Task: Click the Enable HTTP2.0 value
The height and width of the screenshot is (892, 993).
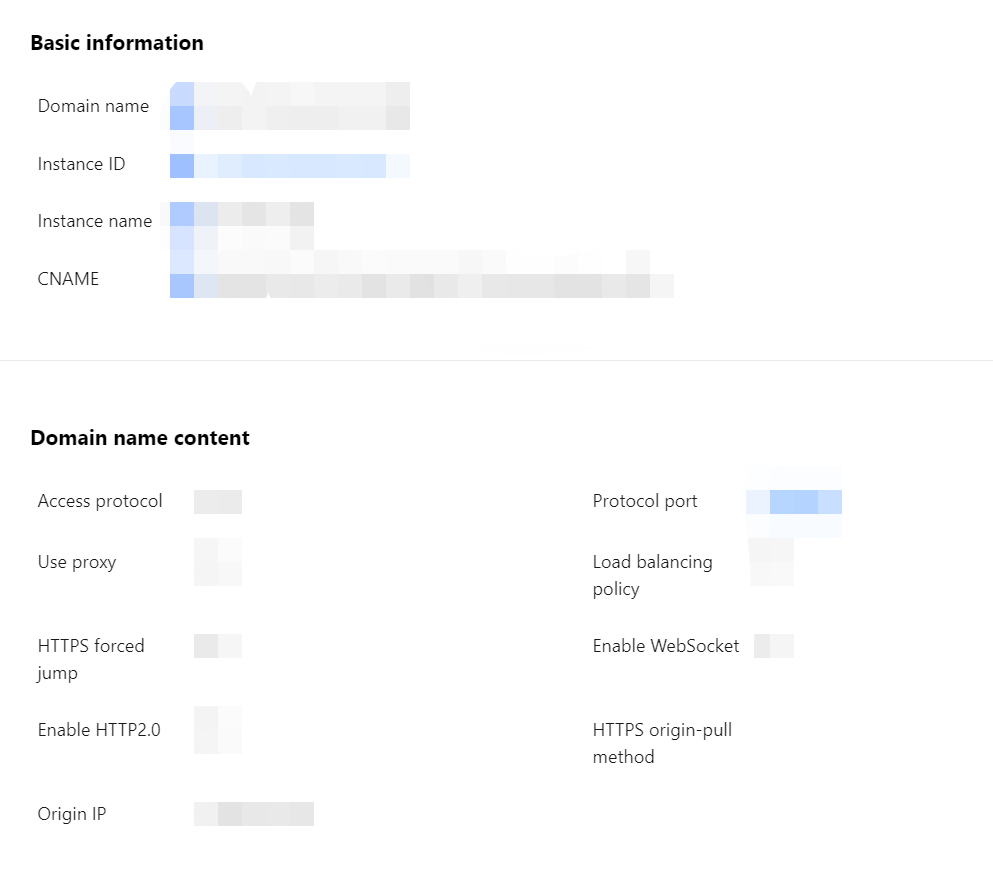Action: (x=218, y=730)
